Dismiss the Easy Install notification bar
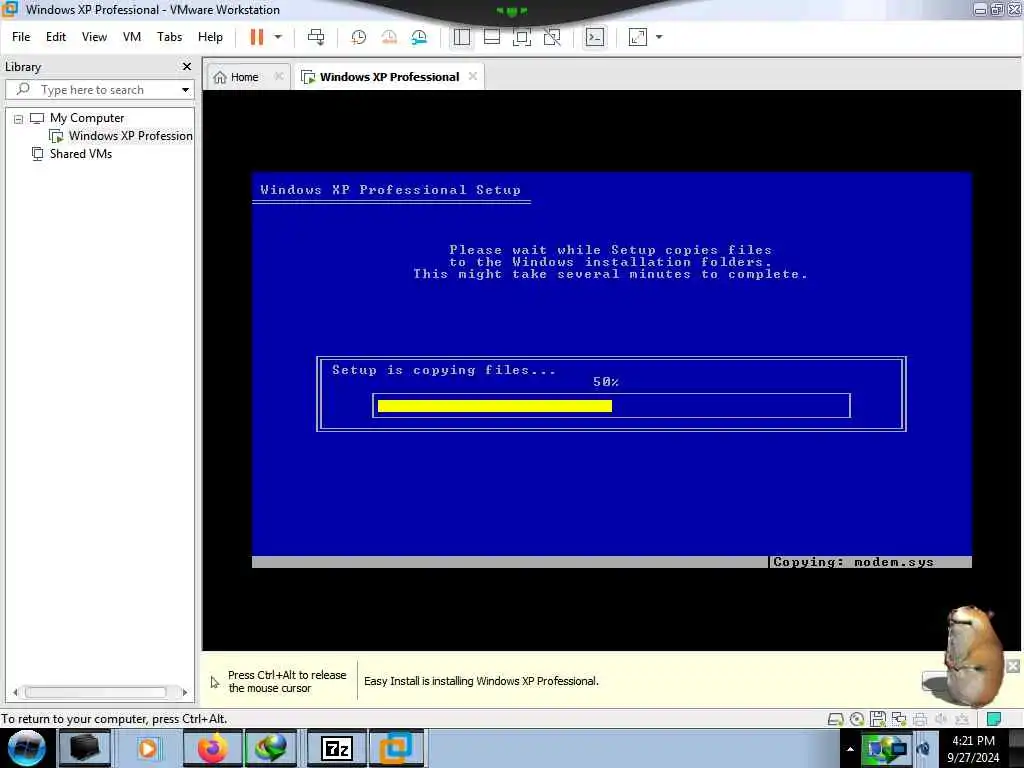This screenshot has height=768, width=1024. click(x=1013, y=666)
